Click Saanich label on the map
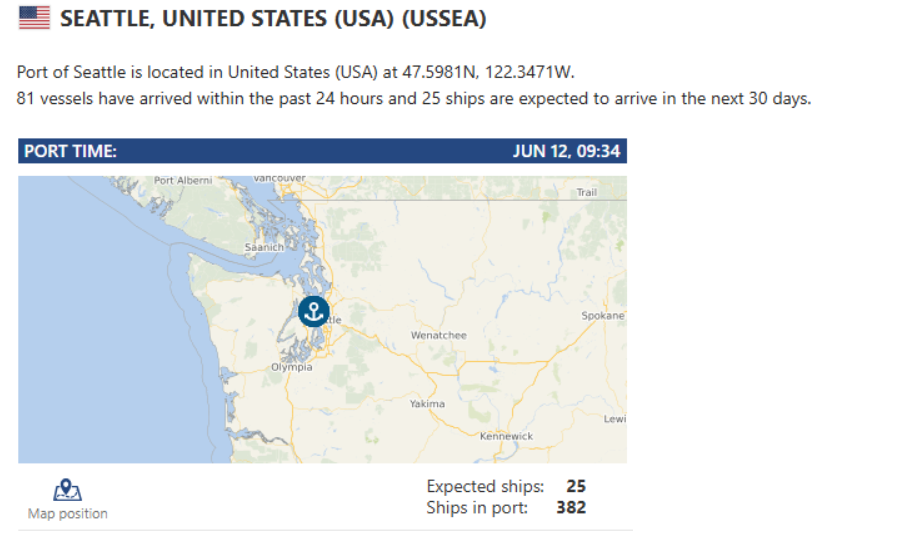907x534 pixels. 264,247
